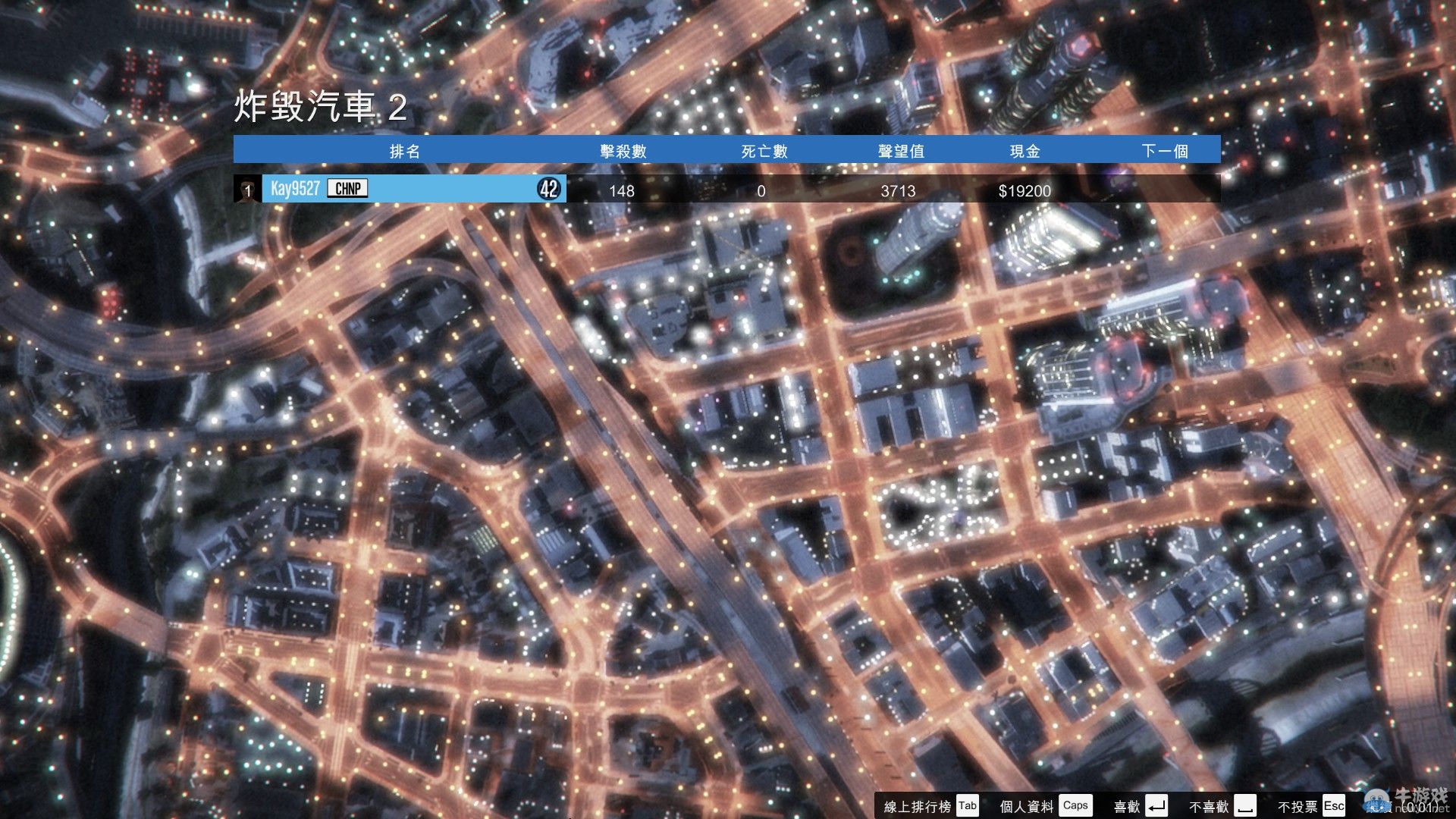Click the CHNP crew tag
Screen dimensions: 1456x819
(x=347, y=188)
